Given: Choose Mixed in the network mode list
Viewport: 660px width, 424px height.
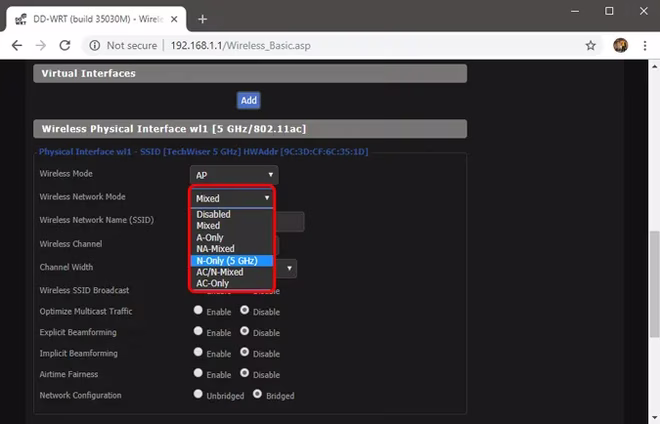Looking at the screenshot, I should (x=232, y=226).
